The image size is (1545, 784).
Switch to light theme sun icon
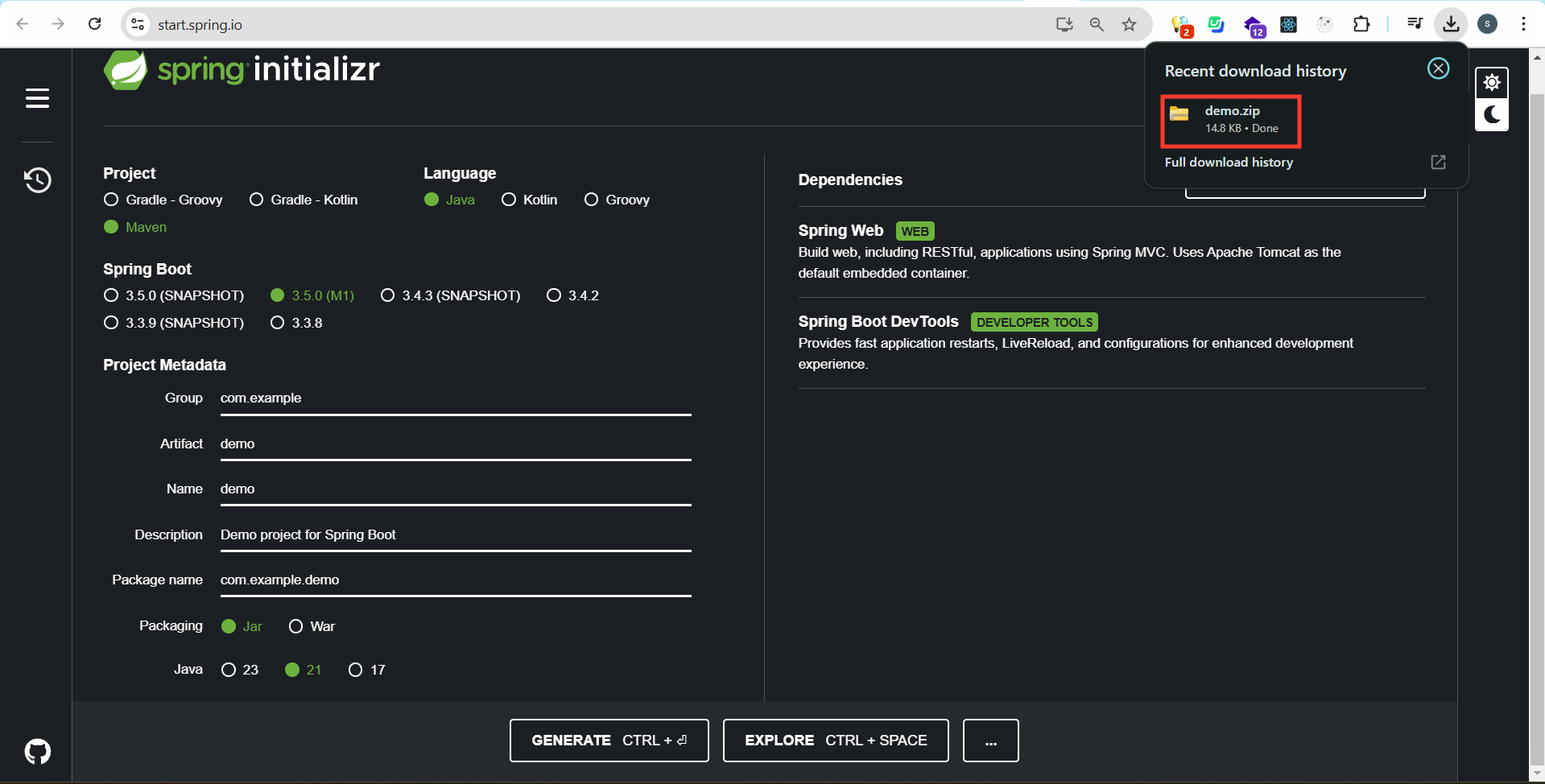click(x=1492, y=83)
